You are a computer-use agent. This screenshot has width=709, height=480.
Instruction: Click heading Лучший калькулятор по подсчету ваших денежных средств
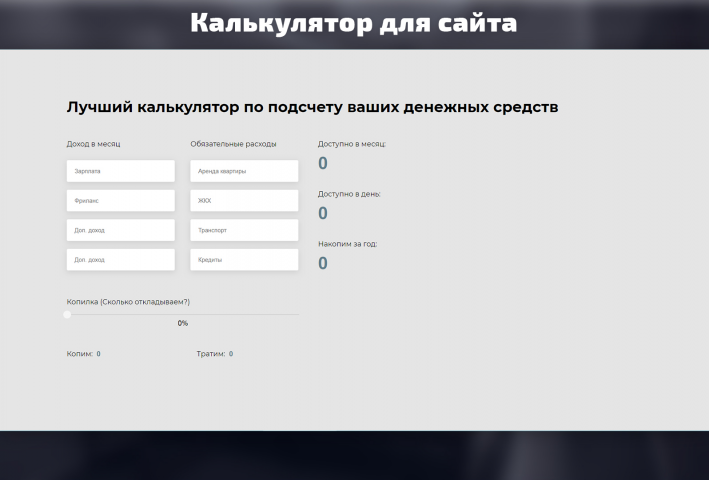pos(312,107)
